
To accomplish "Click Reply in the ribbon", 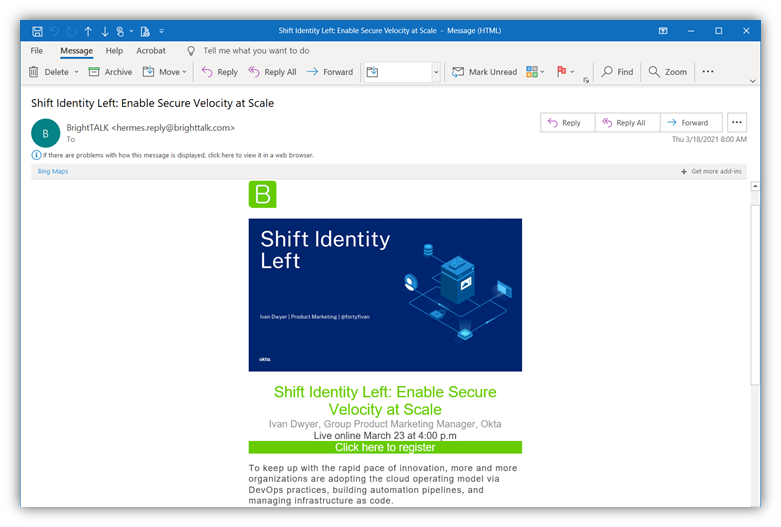I will 219,72.
